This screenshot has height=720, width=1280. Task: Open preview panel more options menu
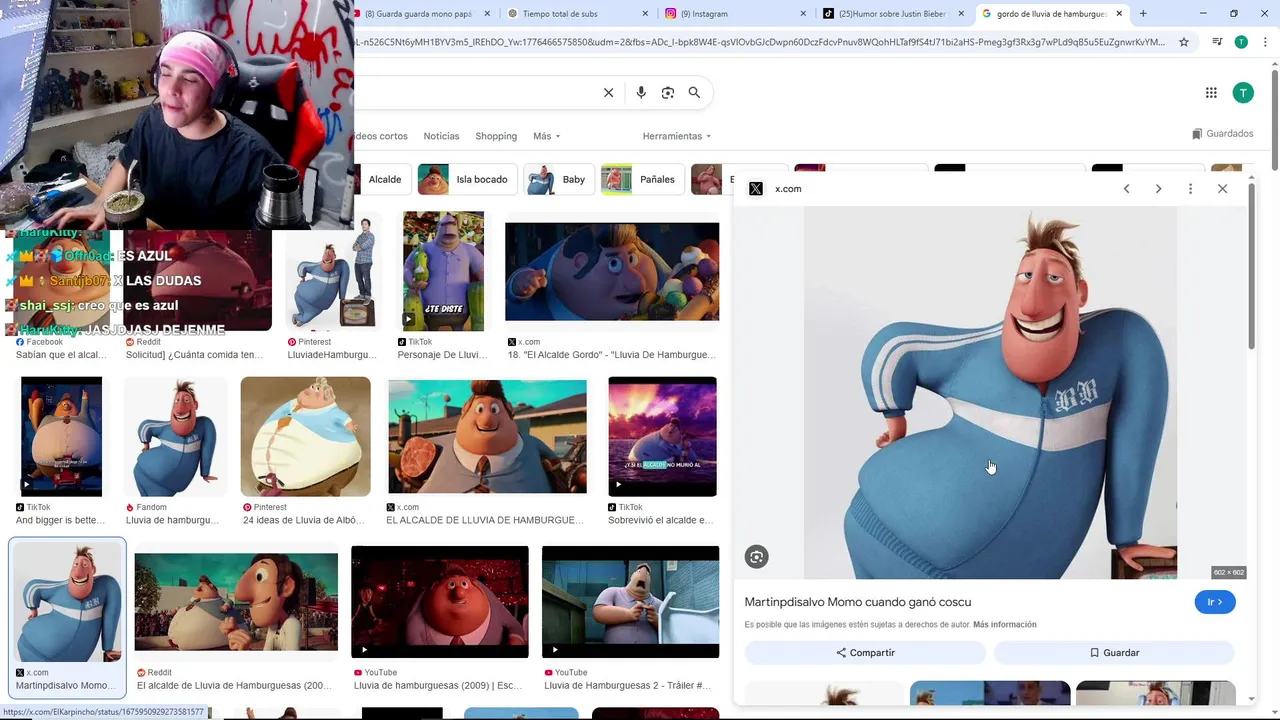click(1190, 189)
